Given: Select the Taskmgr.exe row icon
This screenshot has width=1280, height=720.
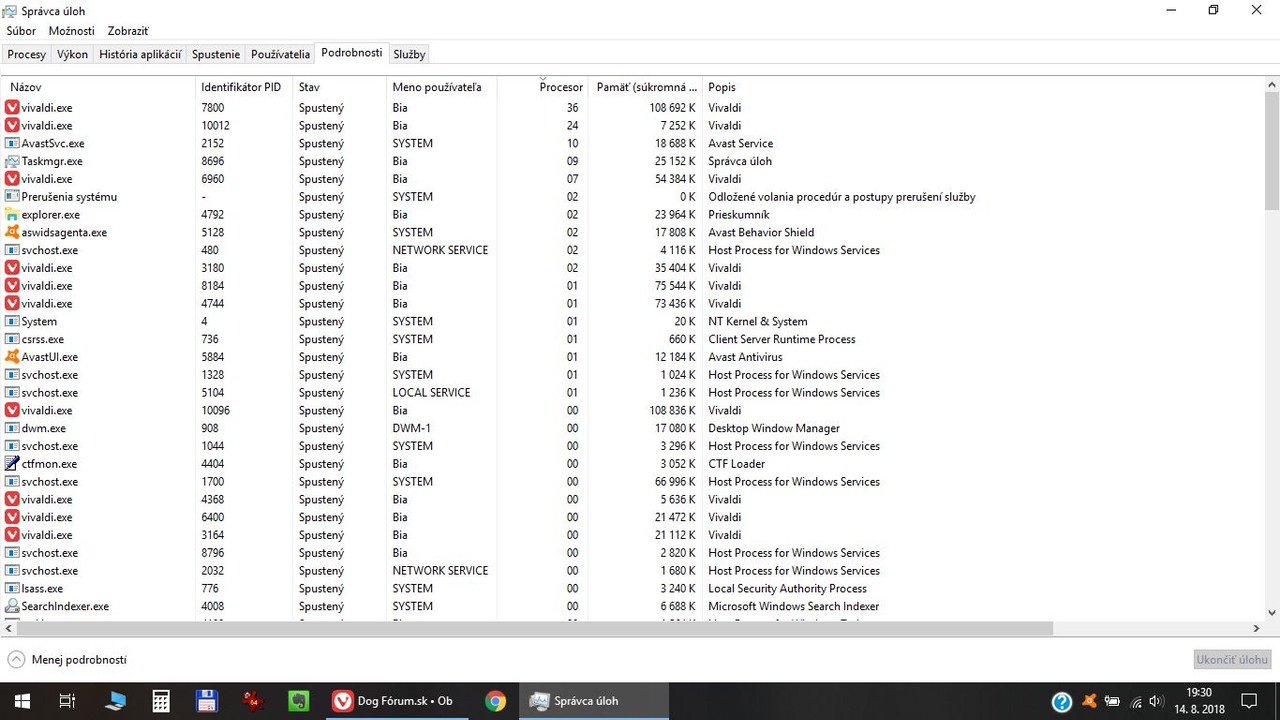Looking at the screenshot, I should [x=12, y=161].
